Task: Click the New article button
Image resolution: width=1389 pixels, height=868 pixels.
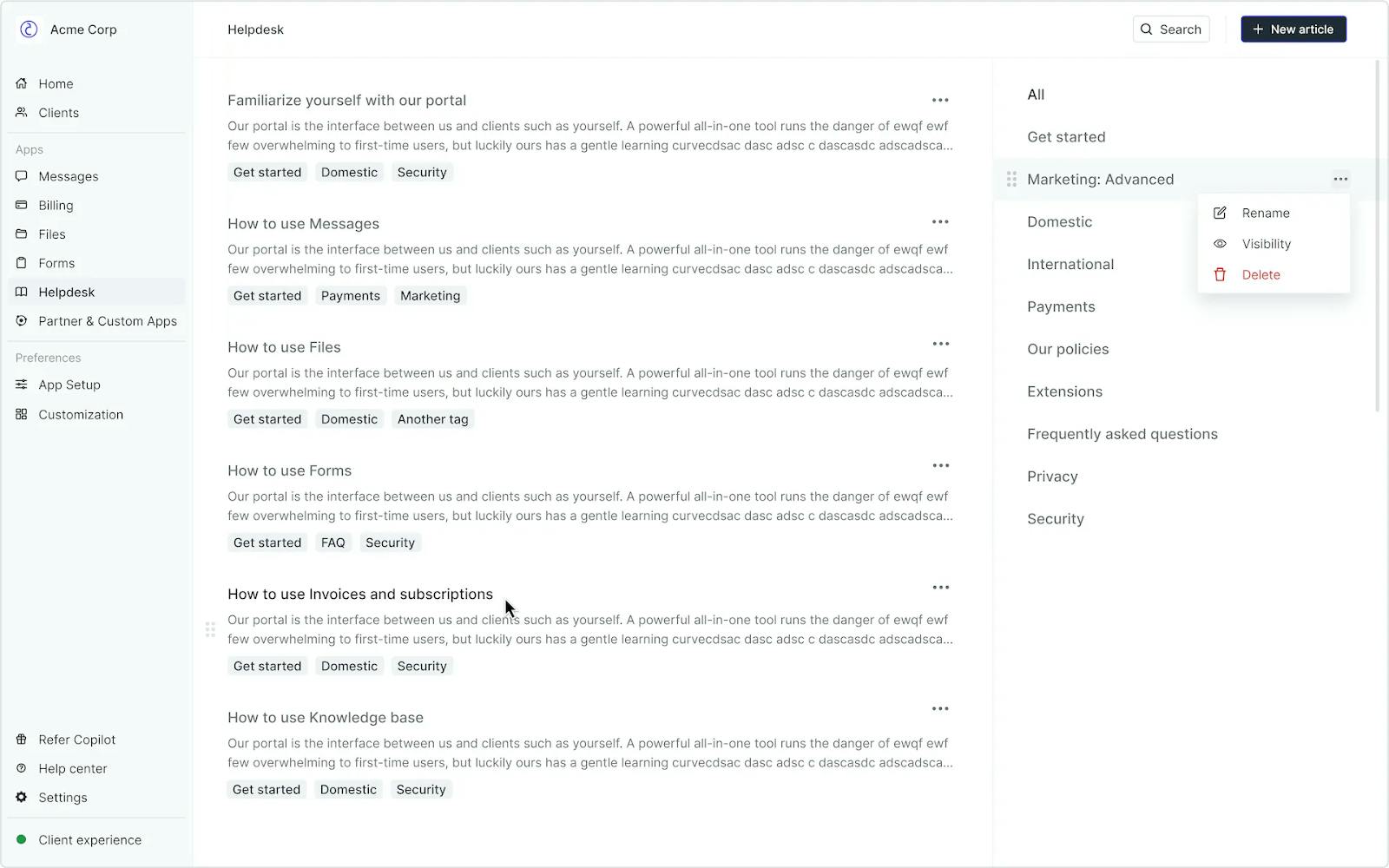Action: [x=1293, y=30]
